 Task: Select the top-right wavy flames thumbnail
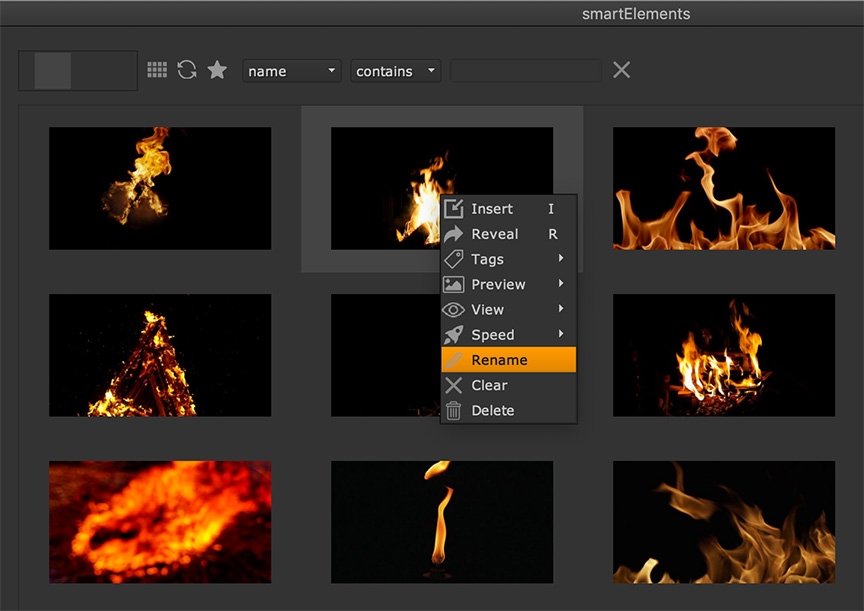pos(723,188)
